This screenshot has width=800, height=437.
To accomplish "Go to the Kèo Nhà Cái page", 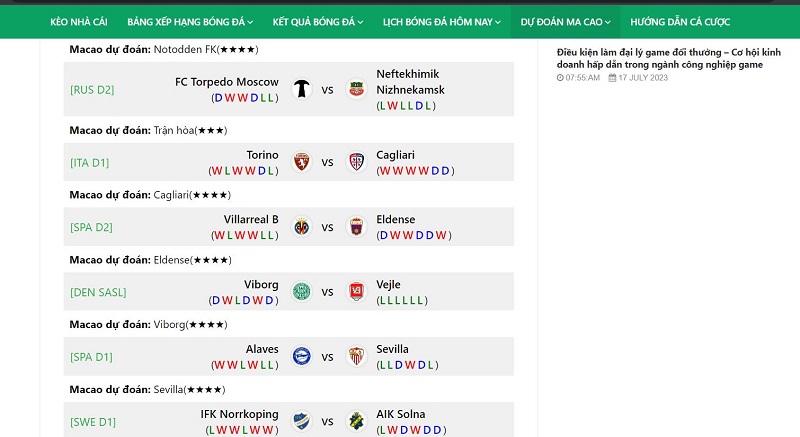I will click(x=79, y=22).
